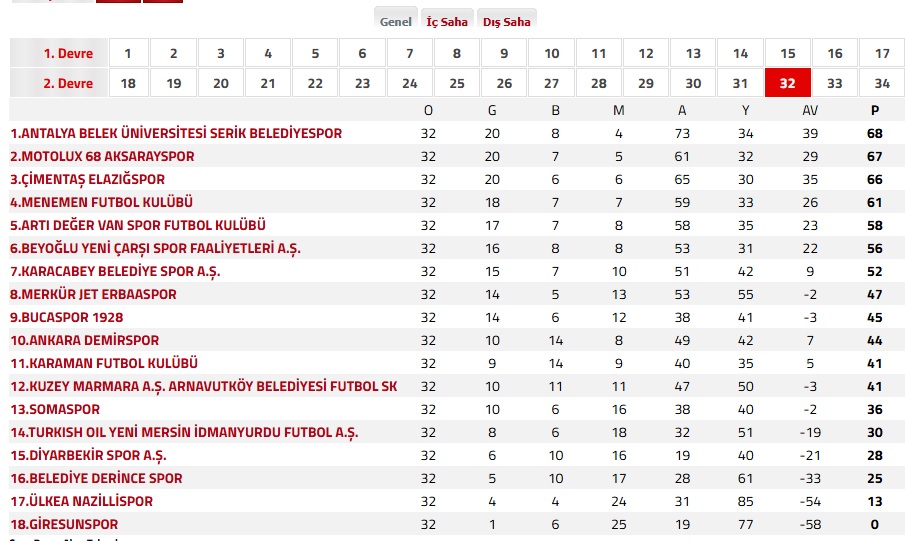Choose week 18 in 2. Devre

(127, 83)
